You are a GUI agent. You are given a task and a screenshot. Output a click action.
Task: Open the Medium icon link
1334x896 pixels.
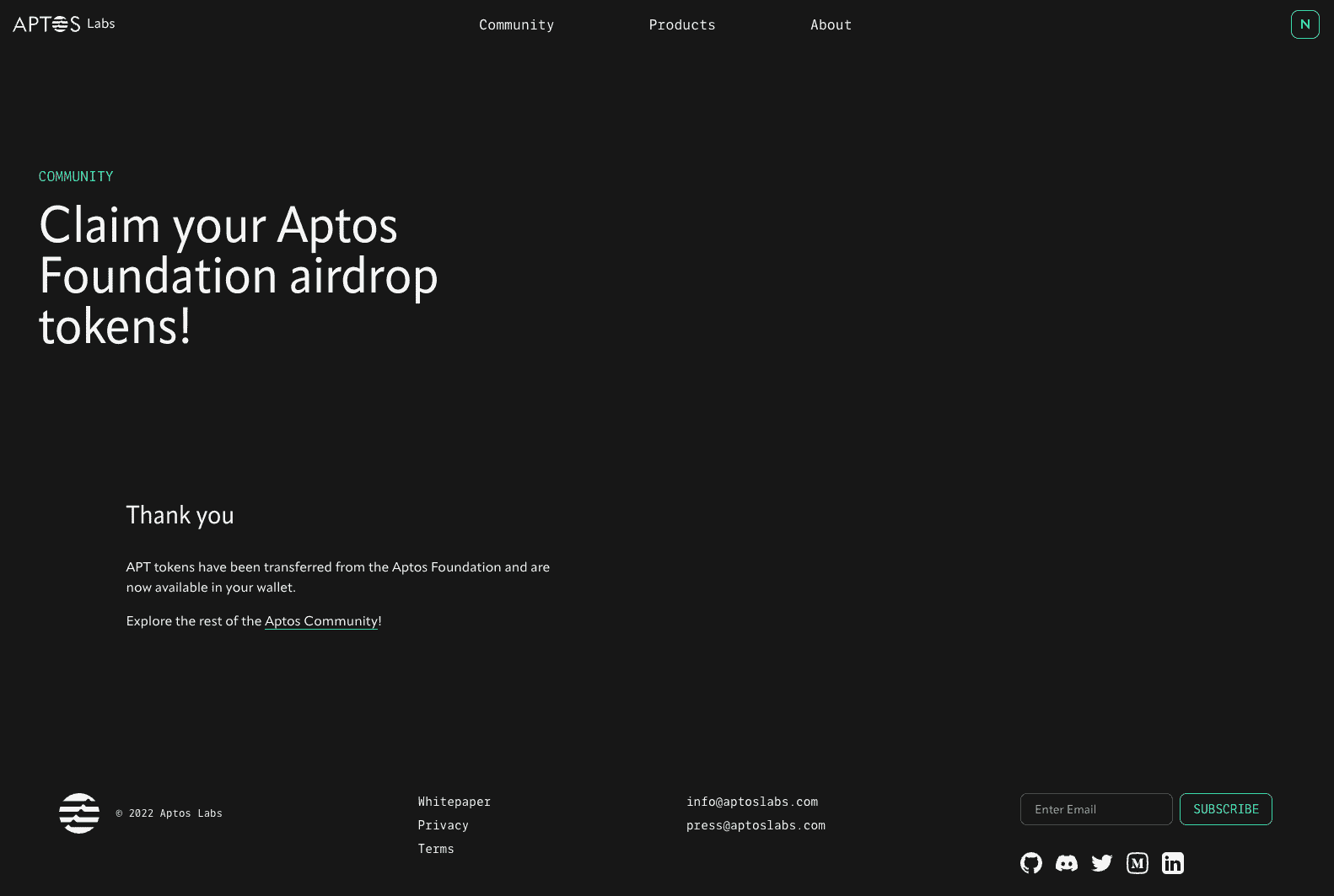[1138, 863]
